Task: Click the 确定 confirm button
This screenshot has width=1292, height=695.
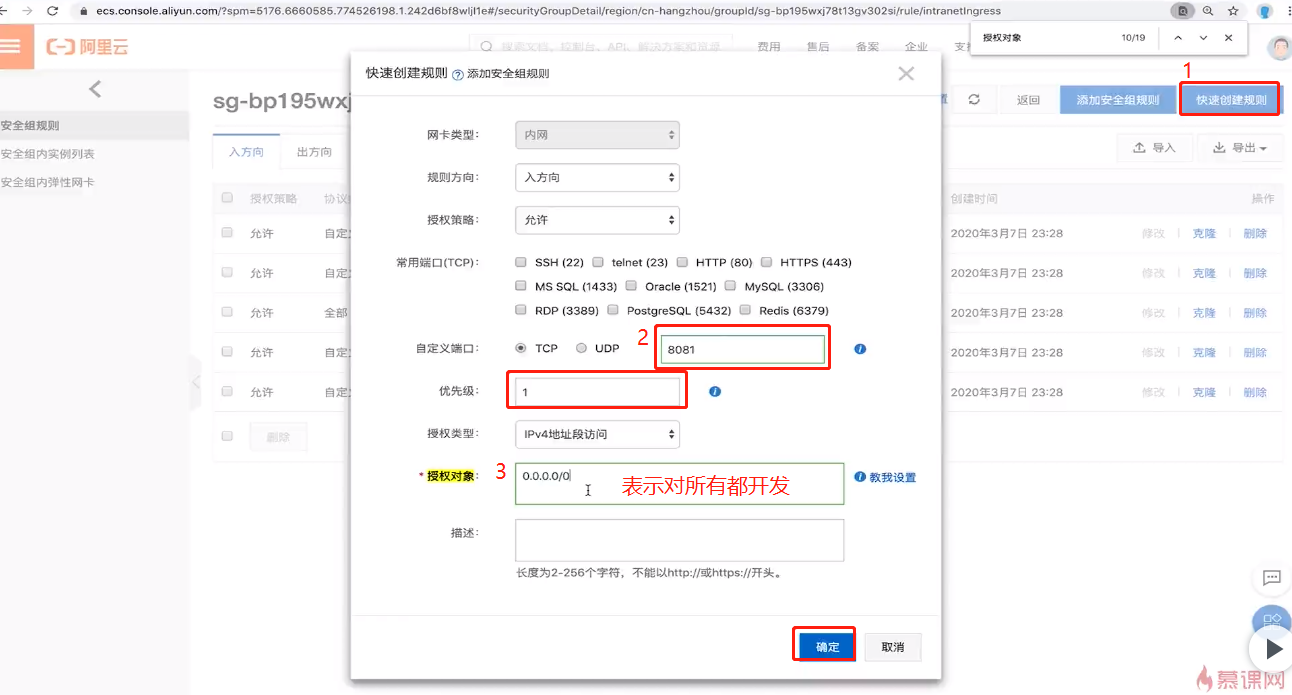Action: pyautogui.click(x=827, y=647)
